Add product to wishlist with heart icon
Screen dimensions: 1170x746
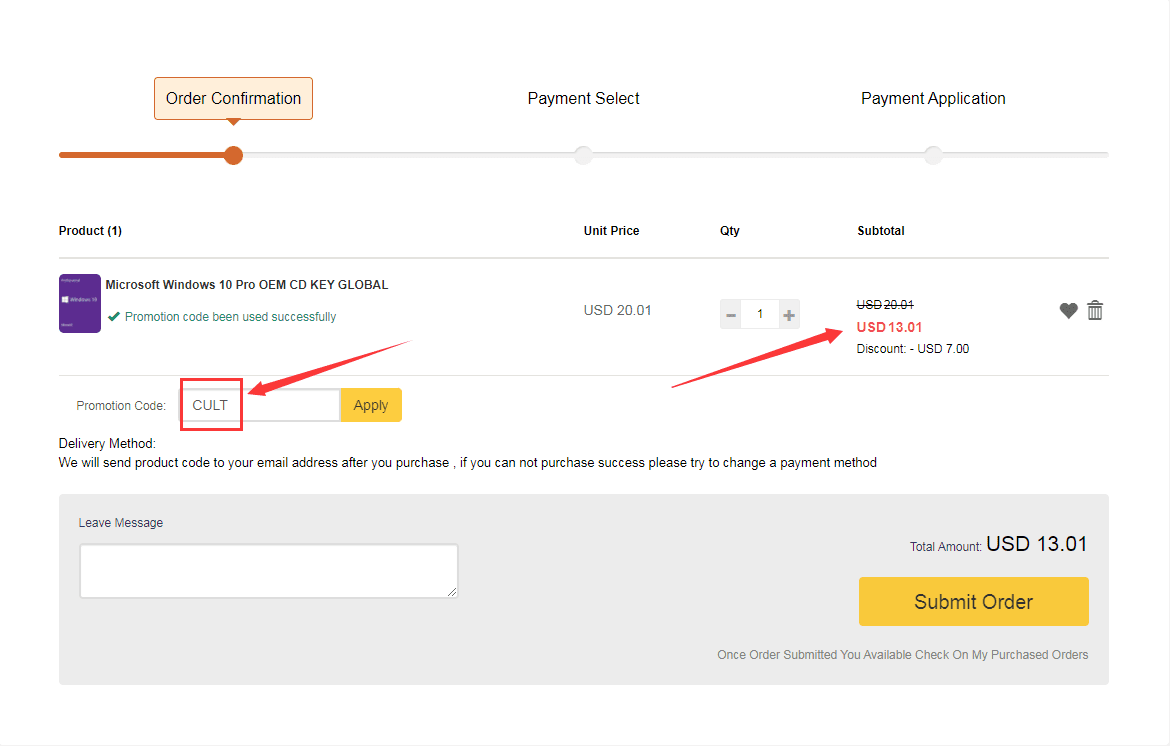(x=1068, y=311)
